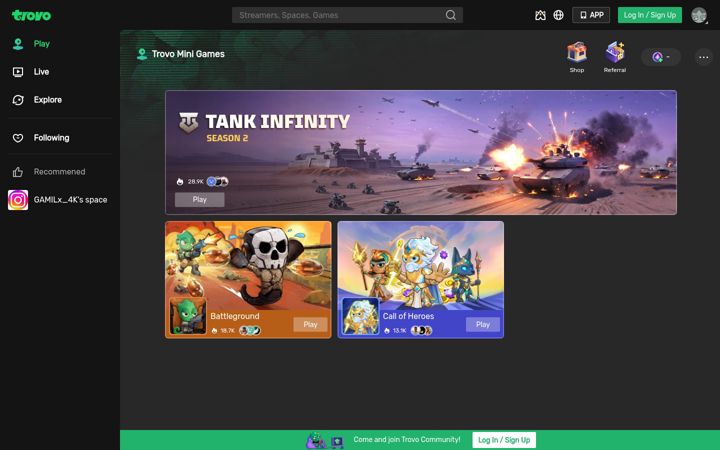Click the Tank Infinity logo emblem
The height and width of the screenshot is (450, 720).
pos(188,123)
